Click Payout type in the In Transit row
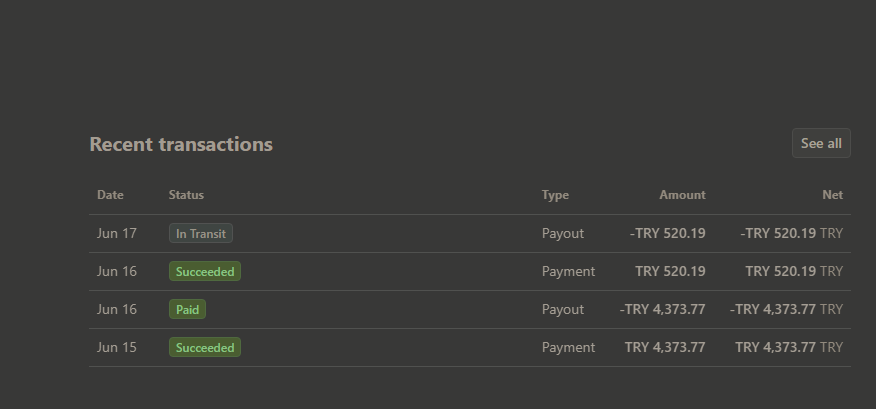This screenshot has width=876, height=409. pyautogui.click(x=563, y=233)
